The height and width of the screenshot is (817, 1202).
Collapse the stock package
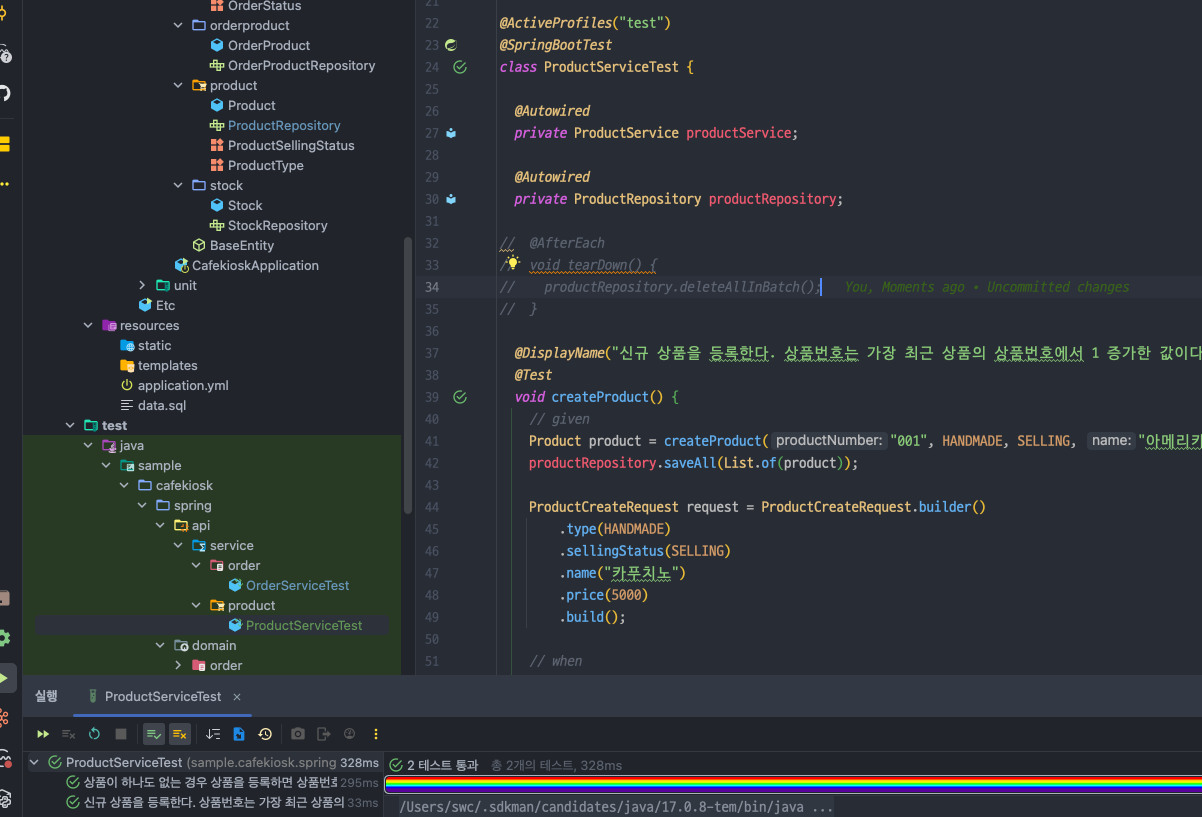tap(178, 185)
